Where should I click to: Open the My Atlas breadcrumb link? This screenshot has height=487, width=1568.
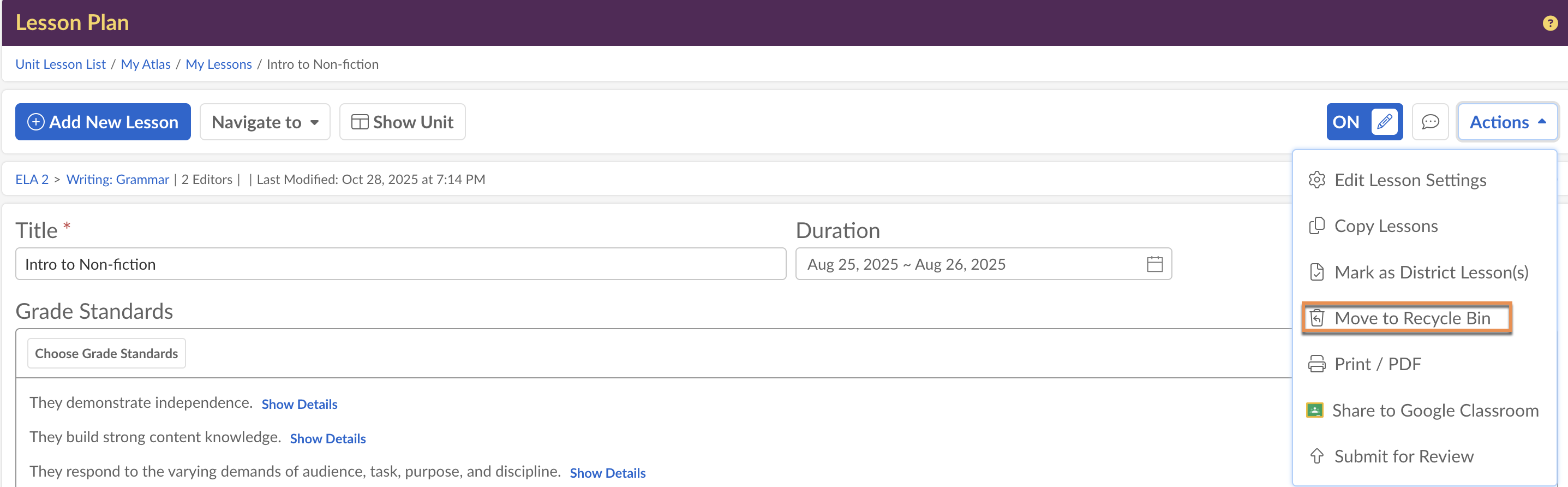[146, 64]
